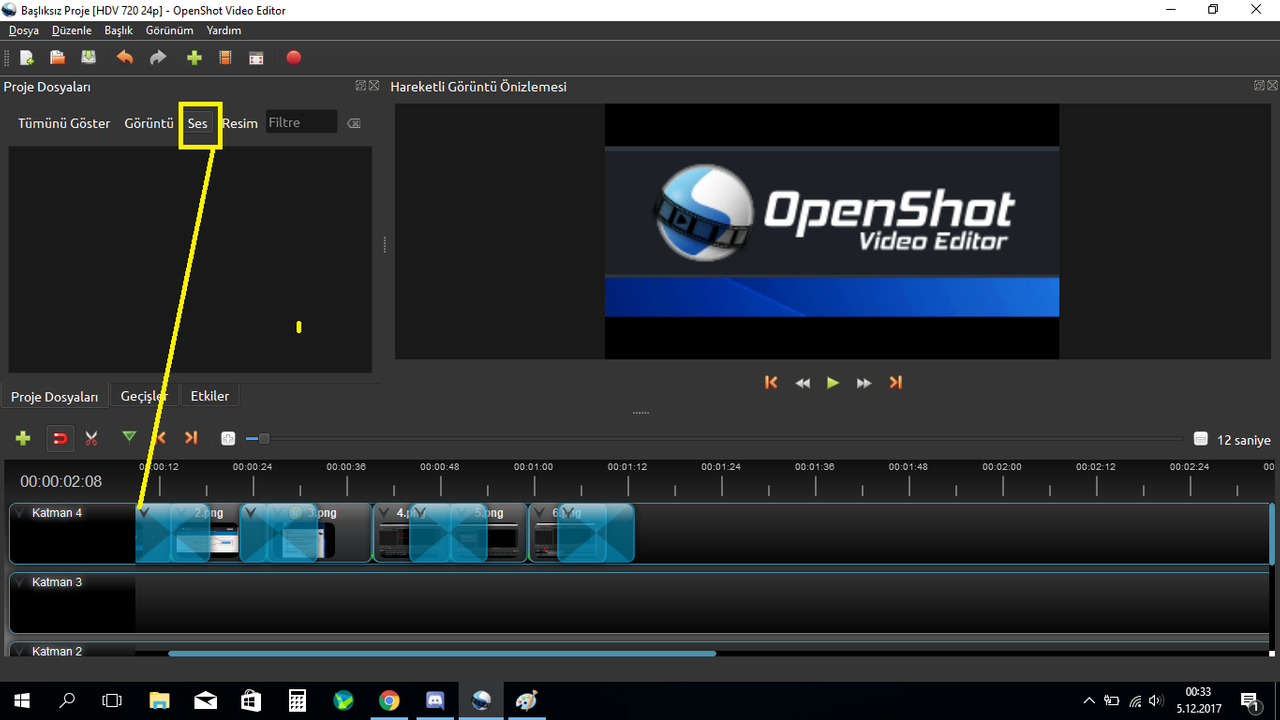Viewport: 1280px width, 720px height.
Task: Filter project files by Görüntü
Action: point(149,123)
